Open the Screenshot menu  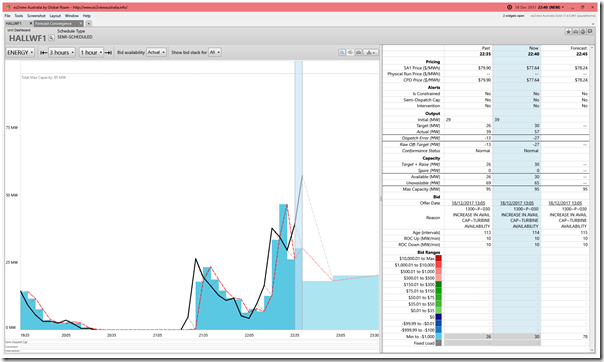coord(36,16)
